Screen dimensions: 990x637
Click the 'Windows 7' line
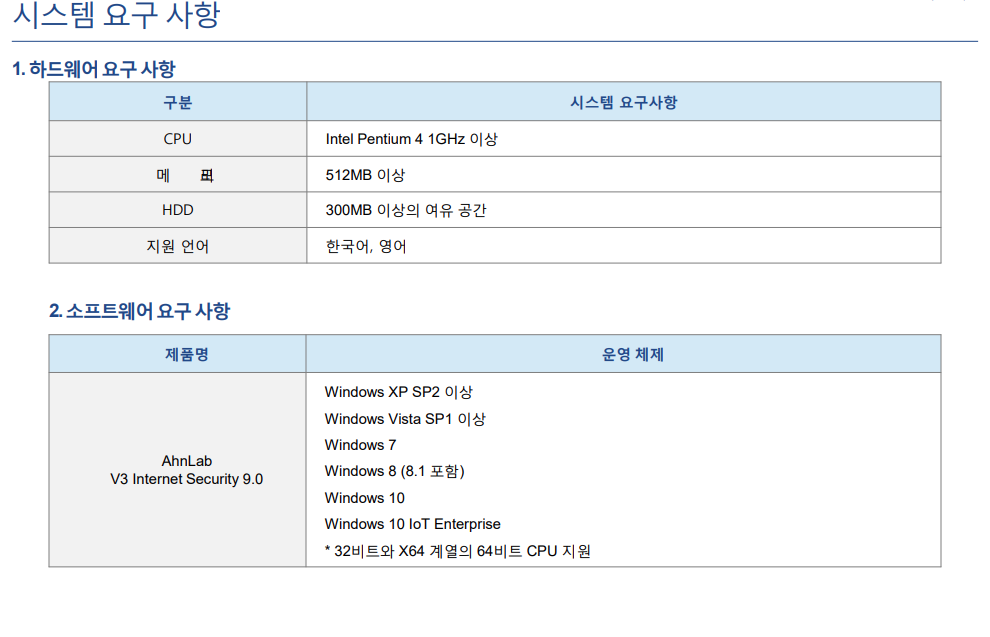coord(361,445)
